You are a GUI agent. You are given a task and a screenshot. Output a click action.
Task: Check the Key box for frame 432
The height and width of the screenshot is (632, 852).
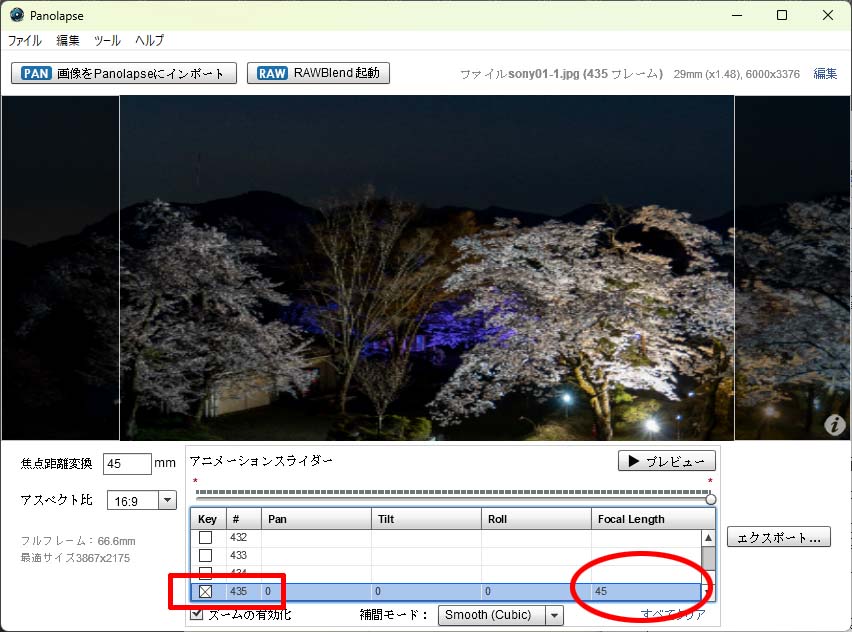pos(206,537)
